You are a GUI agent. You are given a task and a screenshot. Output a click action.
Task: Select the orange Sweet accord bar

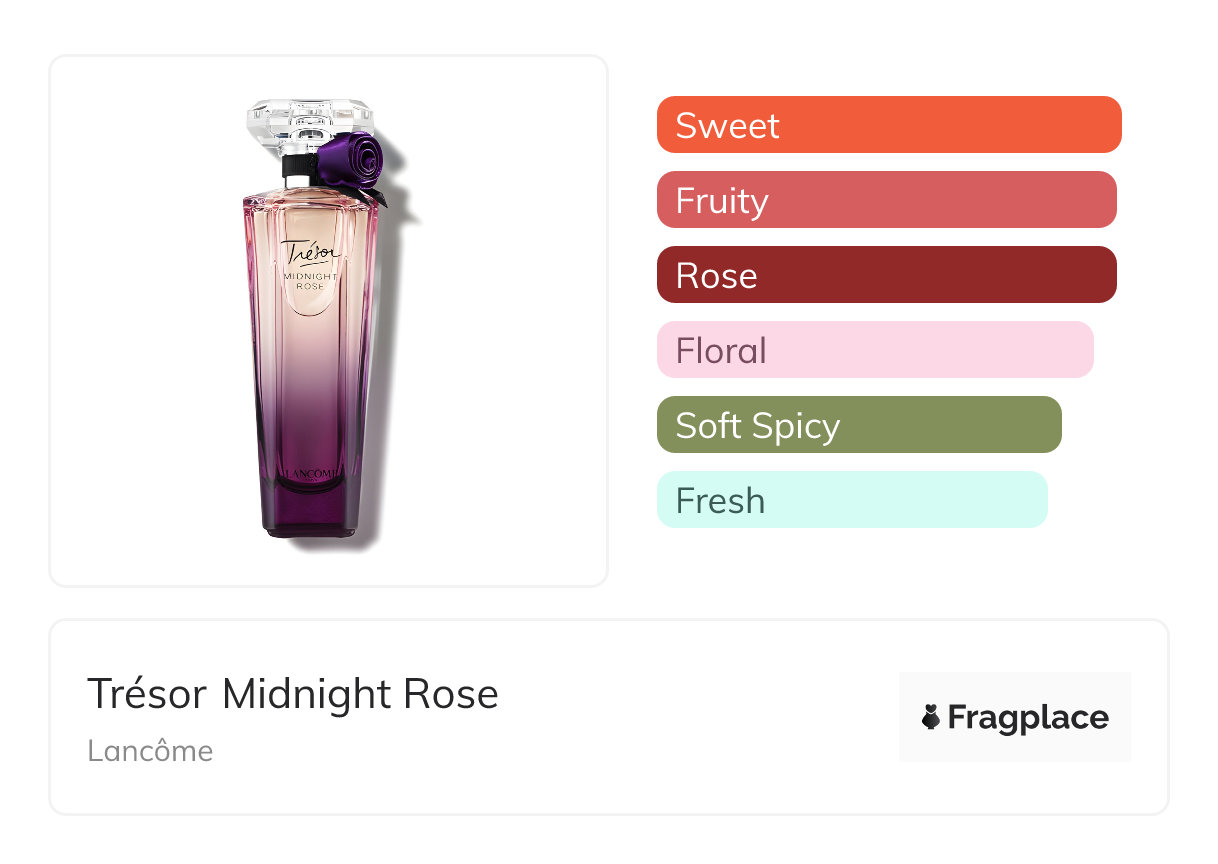tap(888, 125)
